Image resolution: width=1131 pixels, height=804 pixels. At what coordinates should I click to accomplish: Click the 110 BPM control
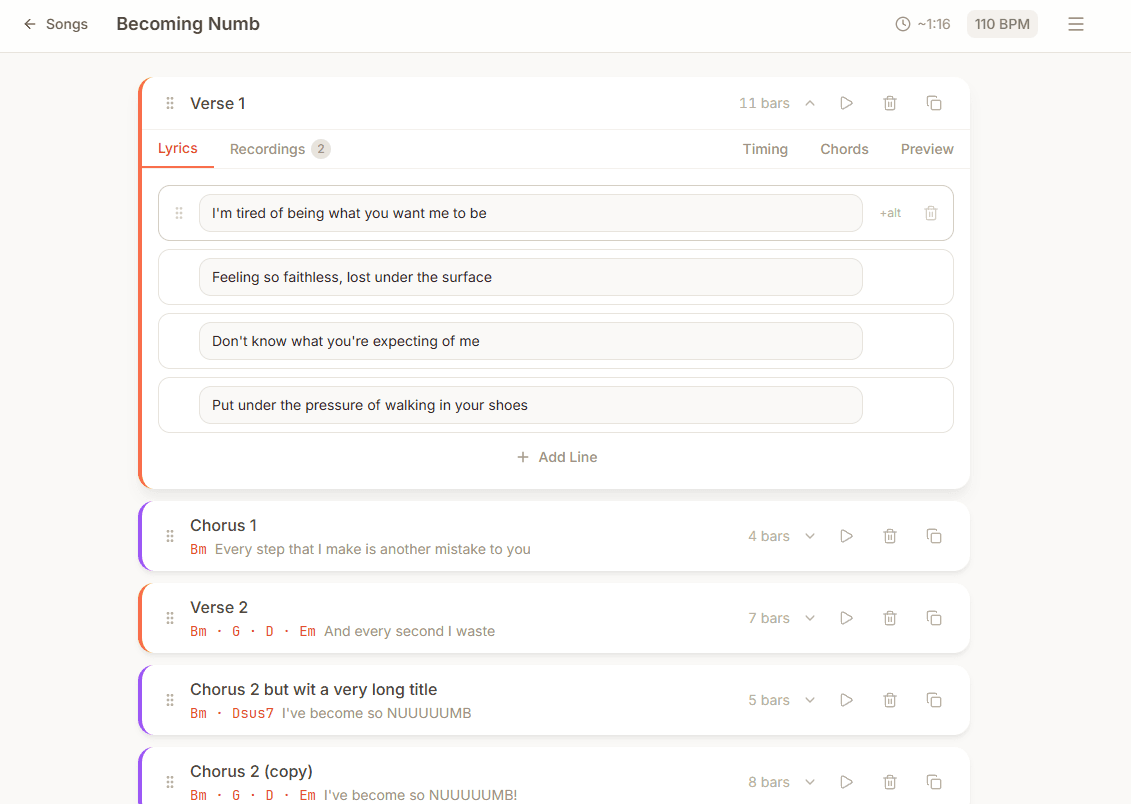pyautogui.click(x=1002, y=23)
